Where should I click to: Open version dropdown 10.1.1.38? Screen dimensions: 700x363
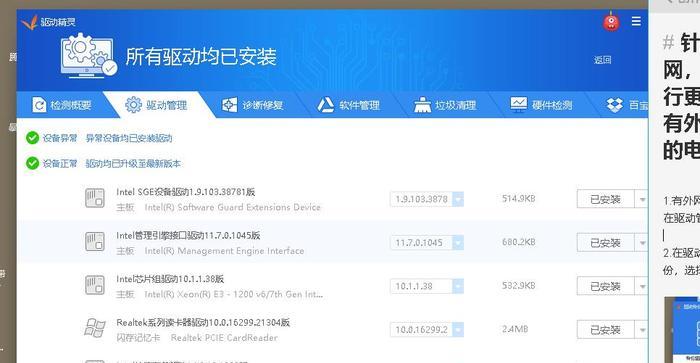[458, 286]
